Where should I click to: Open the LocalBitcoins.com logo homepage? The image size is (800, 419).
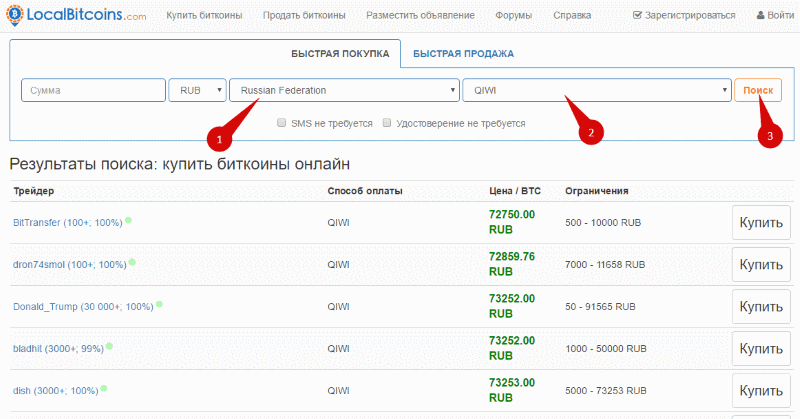click(x=76, y=15)
